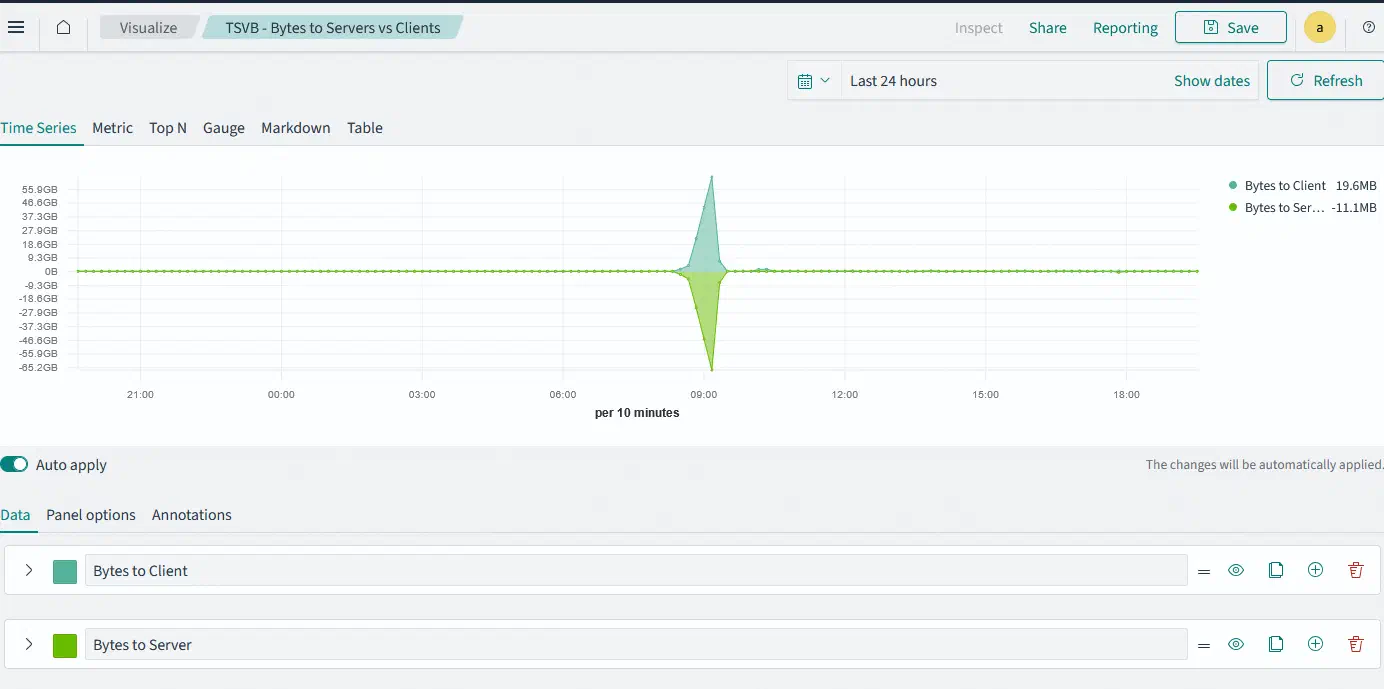Open the user avatar menu
1384x689 pixels.
click(1320, 27)
